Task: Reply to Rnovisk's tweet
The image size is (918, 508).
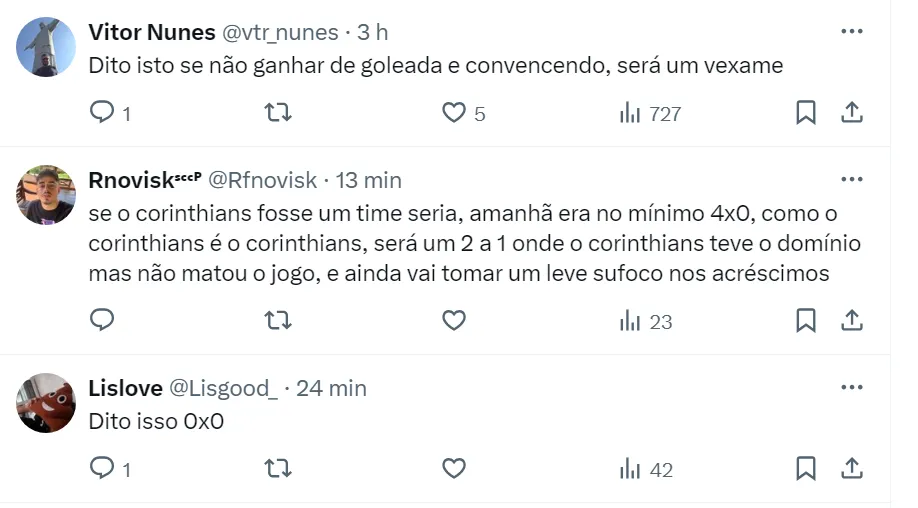Action: click(x=102, y=320)
